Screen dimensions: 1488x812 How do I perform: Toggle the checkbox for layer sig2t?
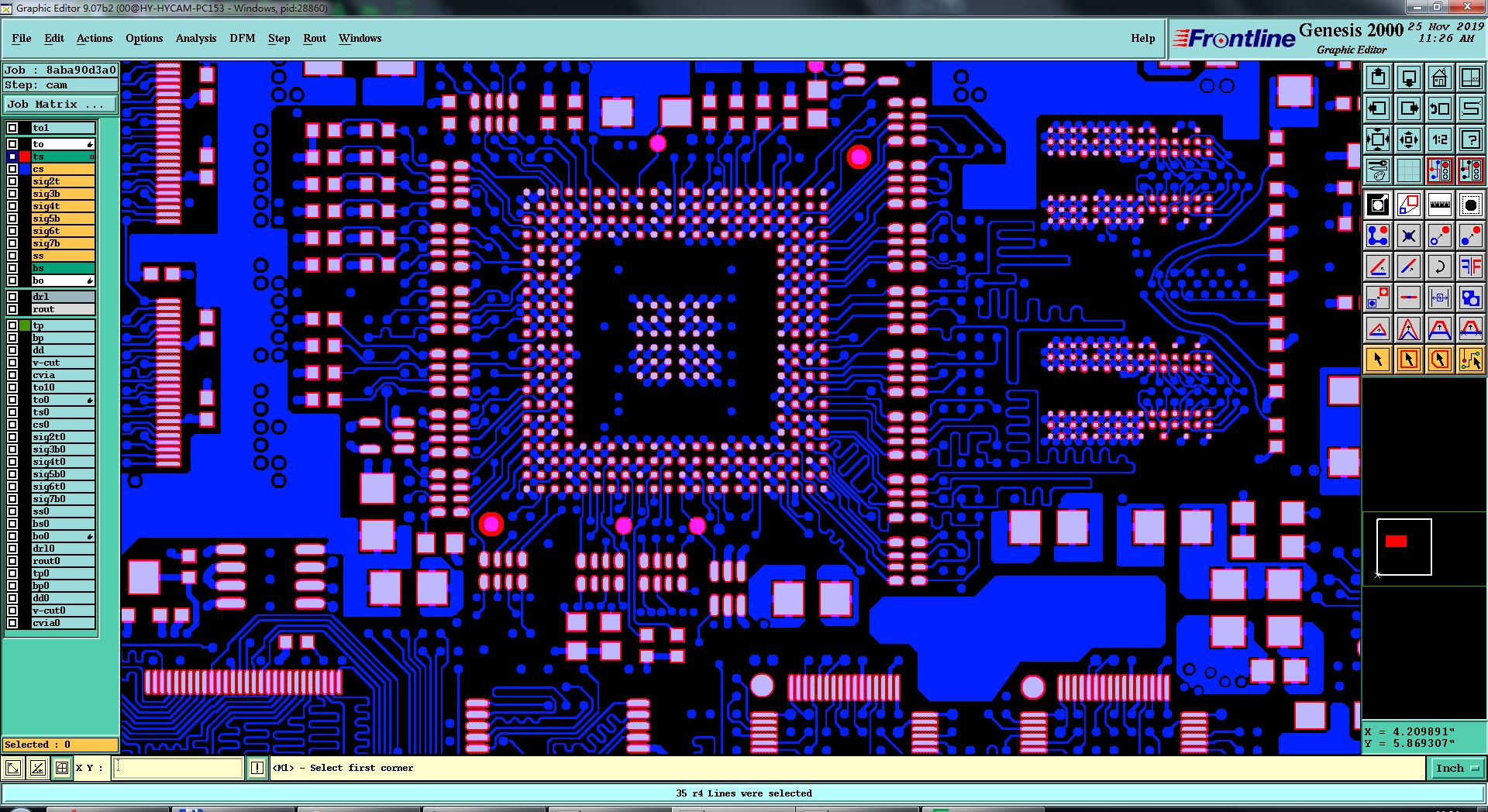click(12, 181)
